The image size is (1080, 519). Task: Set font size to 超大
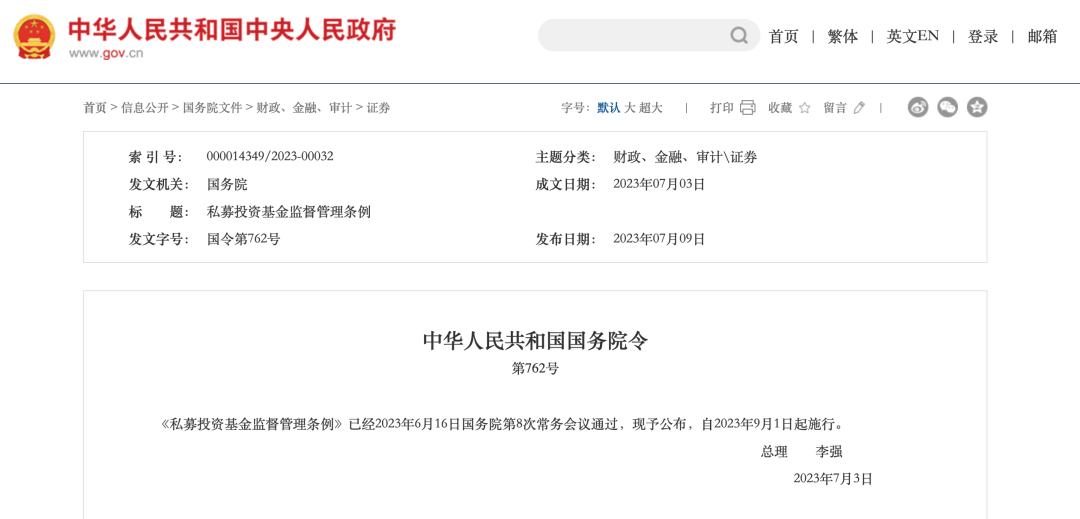(650, 107)
